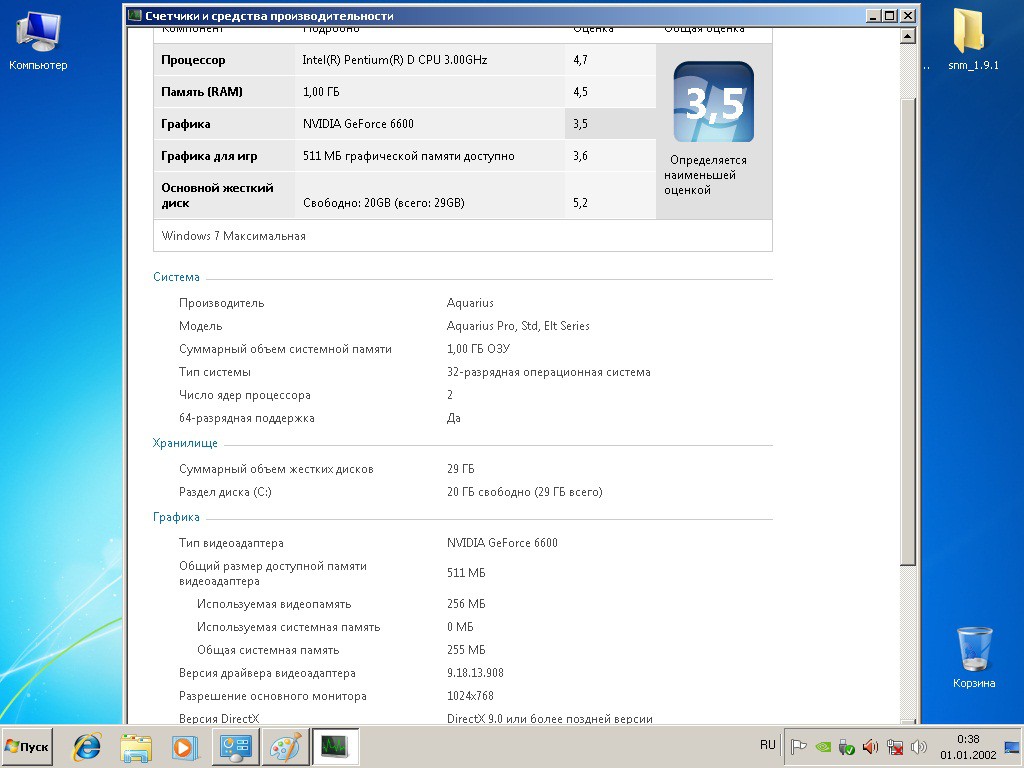Click the 1,00 ГБ ОЗУ value

click(478, 349)
